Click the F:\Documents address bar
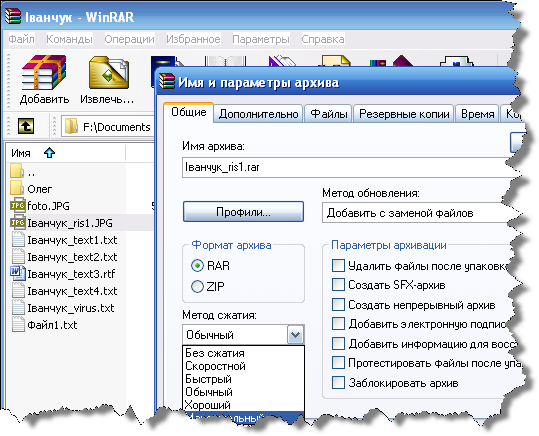 point(108,127)
